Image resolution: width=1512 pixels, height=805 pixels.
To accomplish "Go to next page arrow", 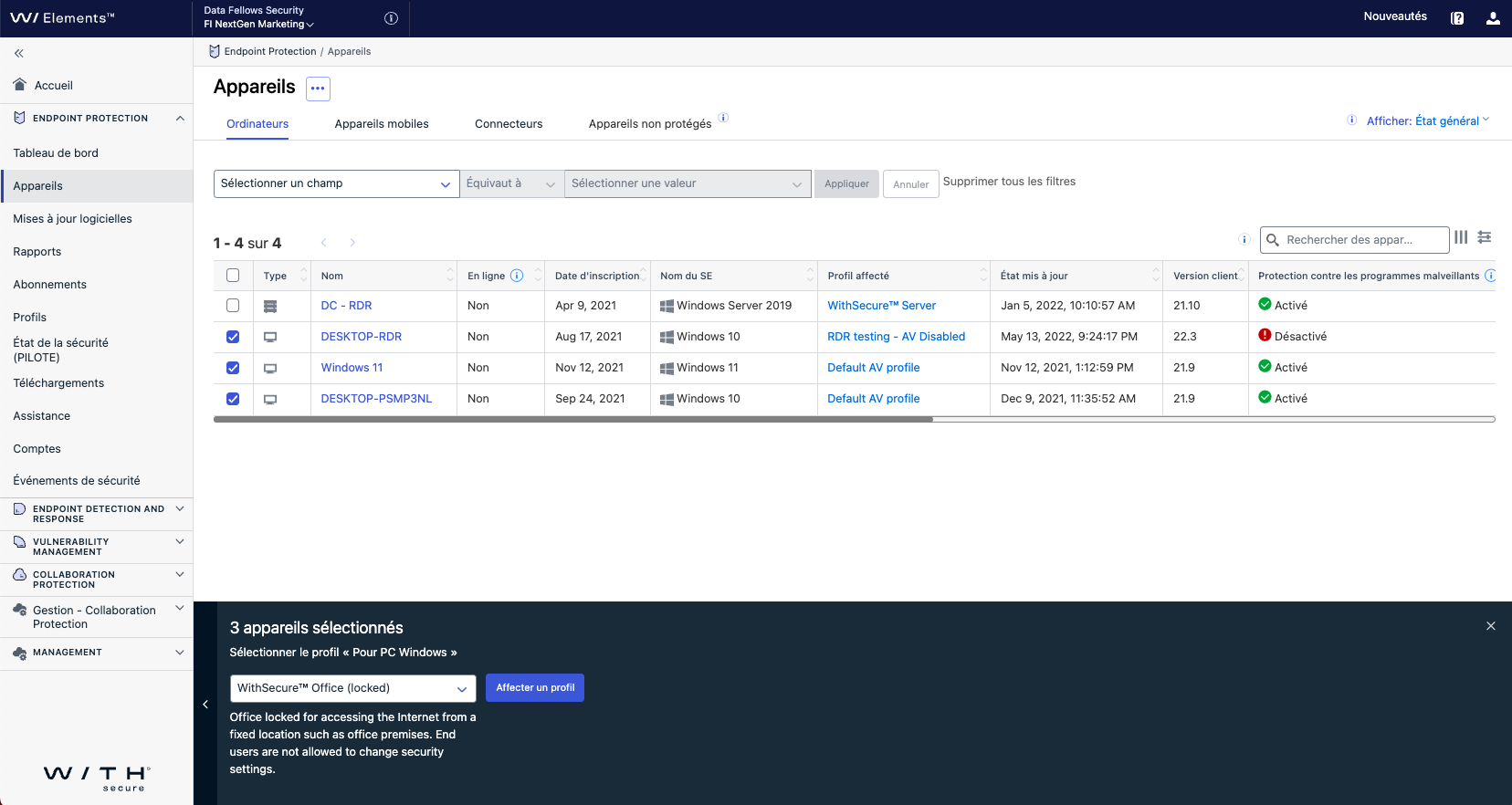I will coord(352,243).
